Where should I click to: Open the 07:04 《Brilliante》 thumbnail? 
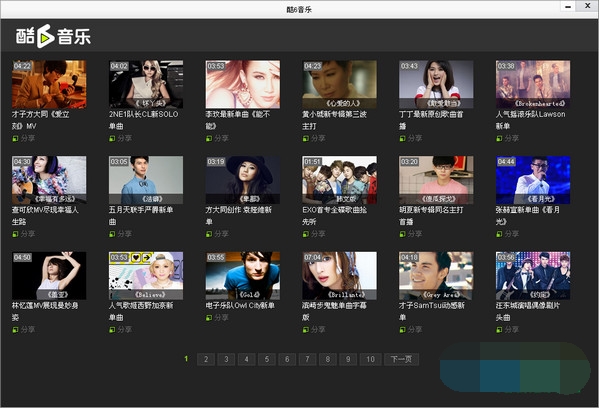click(x=339, y=275)
